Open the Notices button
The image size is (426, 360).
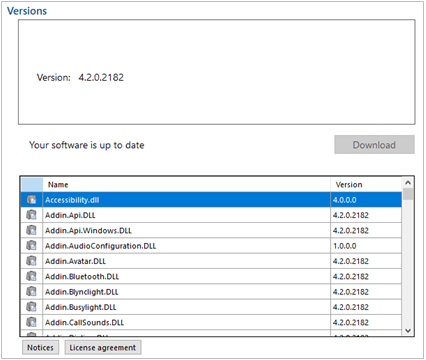[40, 347]
